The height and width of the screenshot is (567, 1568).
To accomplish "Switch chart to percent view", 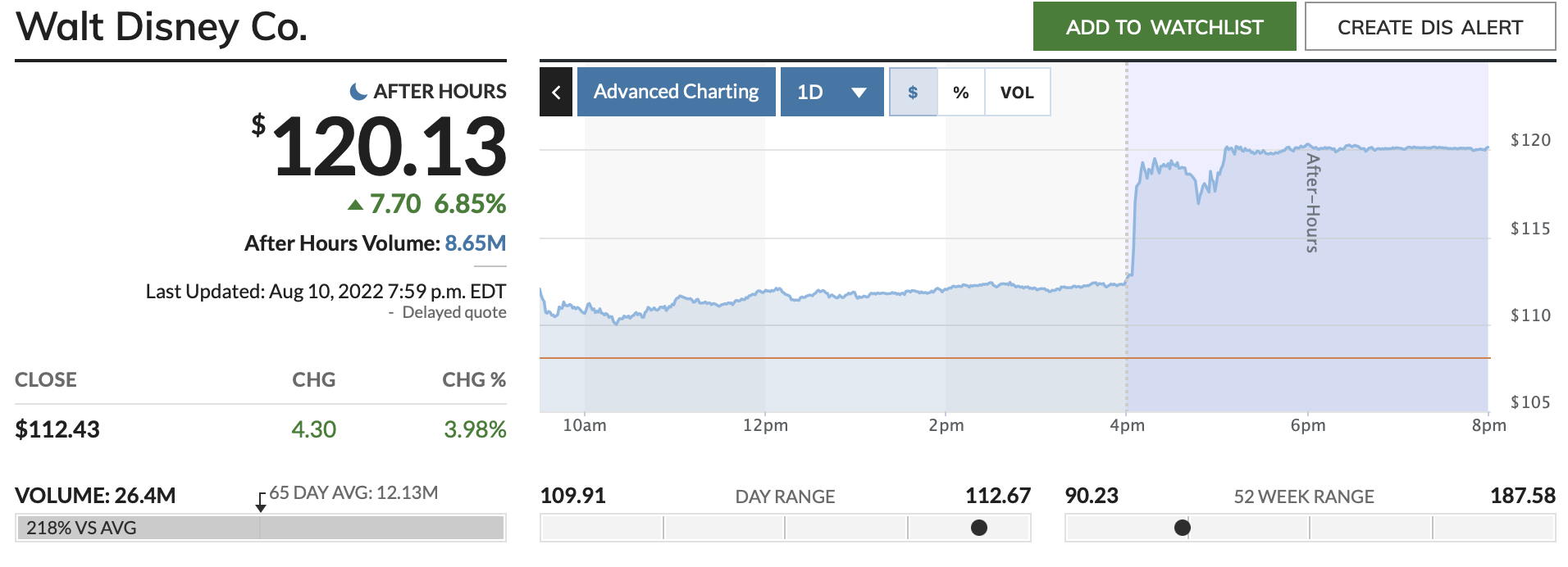I will click(x=960, y=92).
